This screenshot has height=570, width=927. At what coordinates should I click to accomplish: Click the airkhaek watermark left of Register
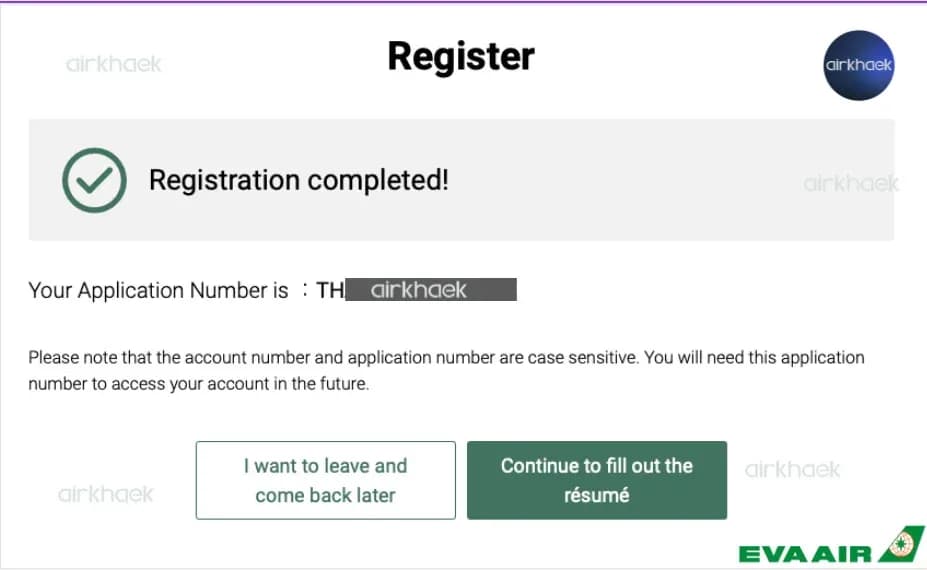(113, 64)
